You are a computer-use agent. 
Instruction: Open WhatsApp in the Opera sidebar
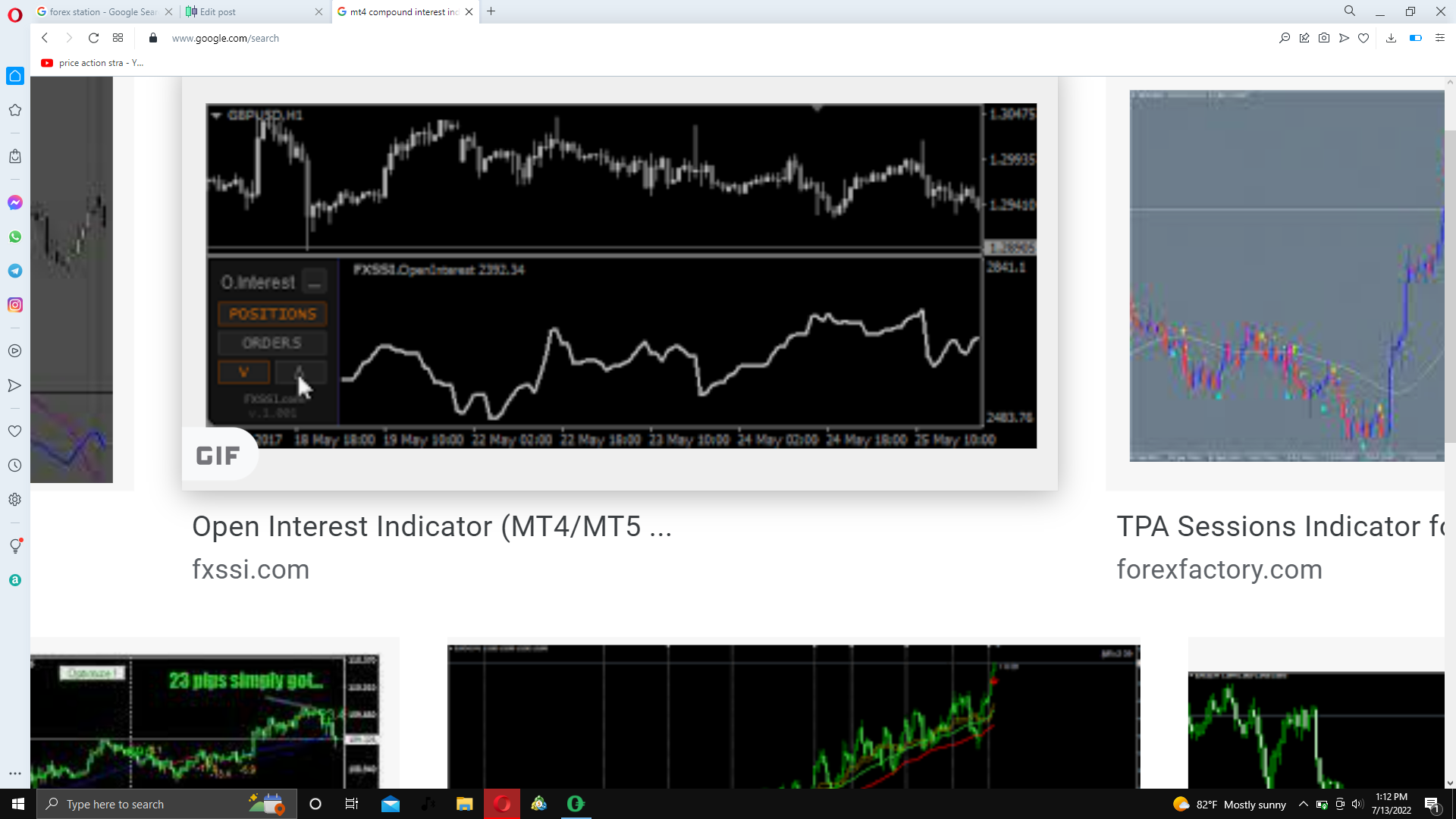point(14,237)
